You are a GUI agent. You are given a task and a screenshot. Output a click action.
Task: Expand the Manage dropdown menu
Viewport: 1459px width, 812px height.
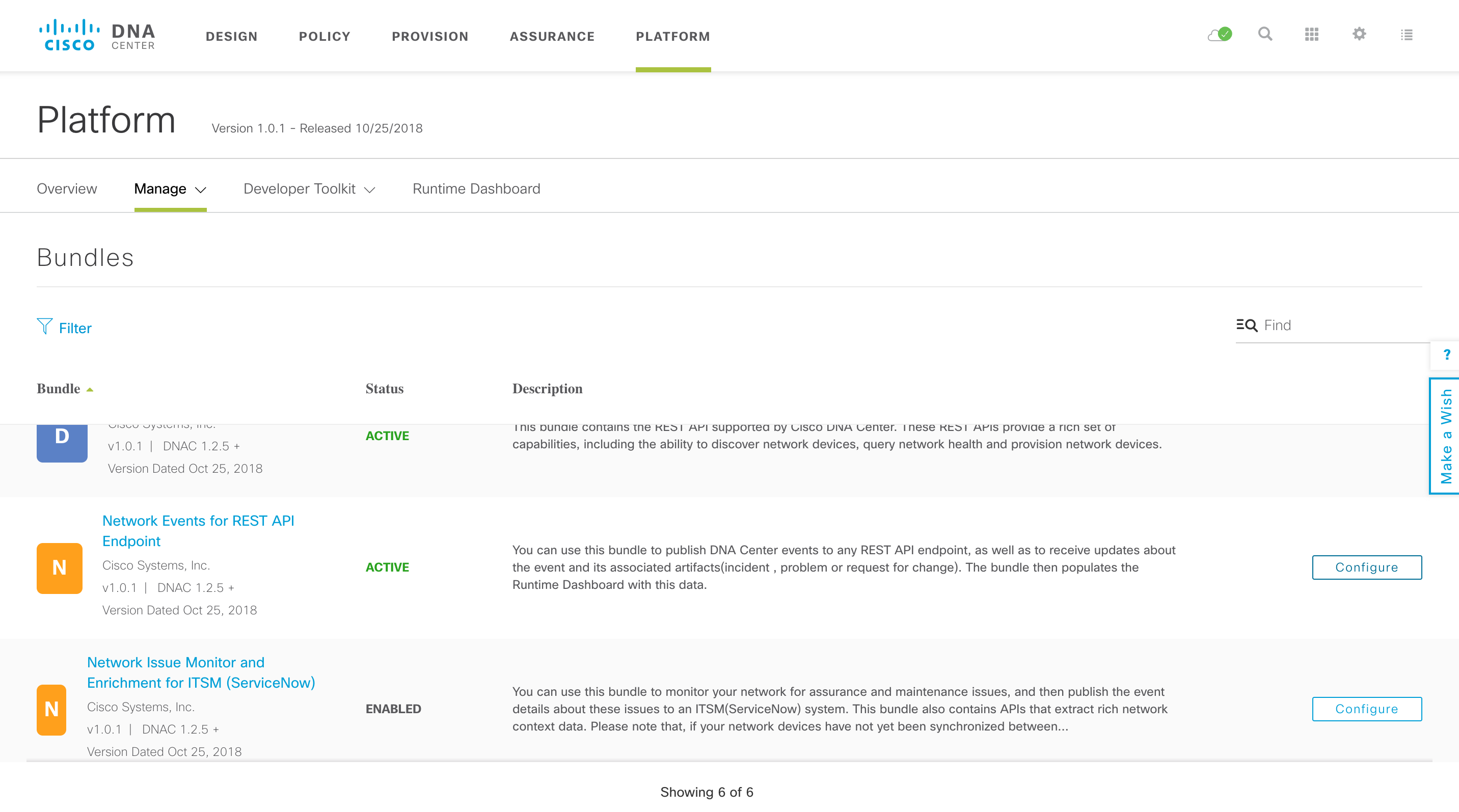[170, 188]
